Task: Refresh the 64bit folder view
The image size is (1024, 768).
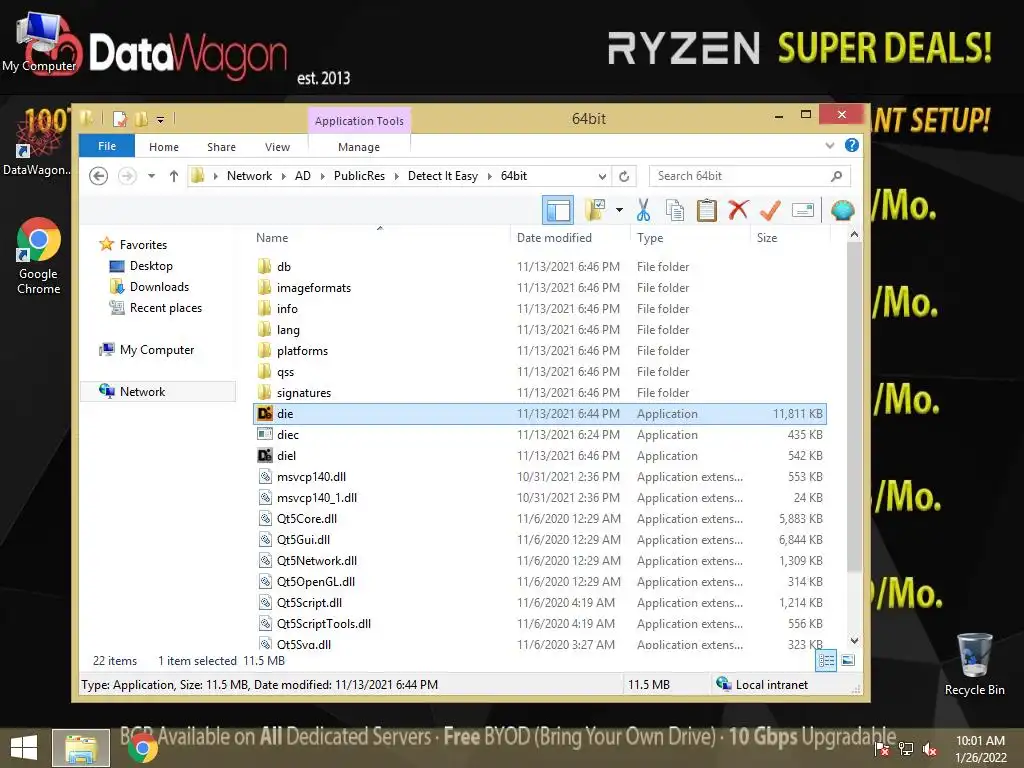Action: tap(624, 176)
